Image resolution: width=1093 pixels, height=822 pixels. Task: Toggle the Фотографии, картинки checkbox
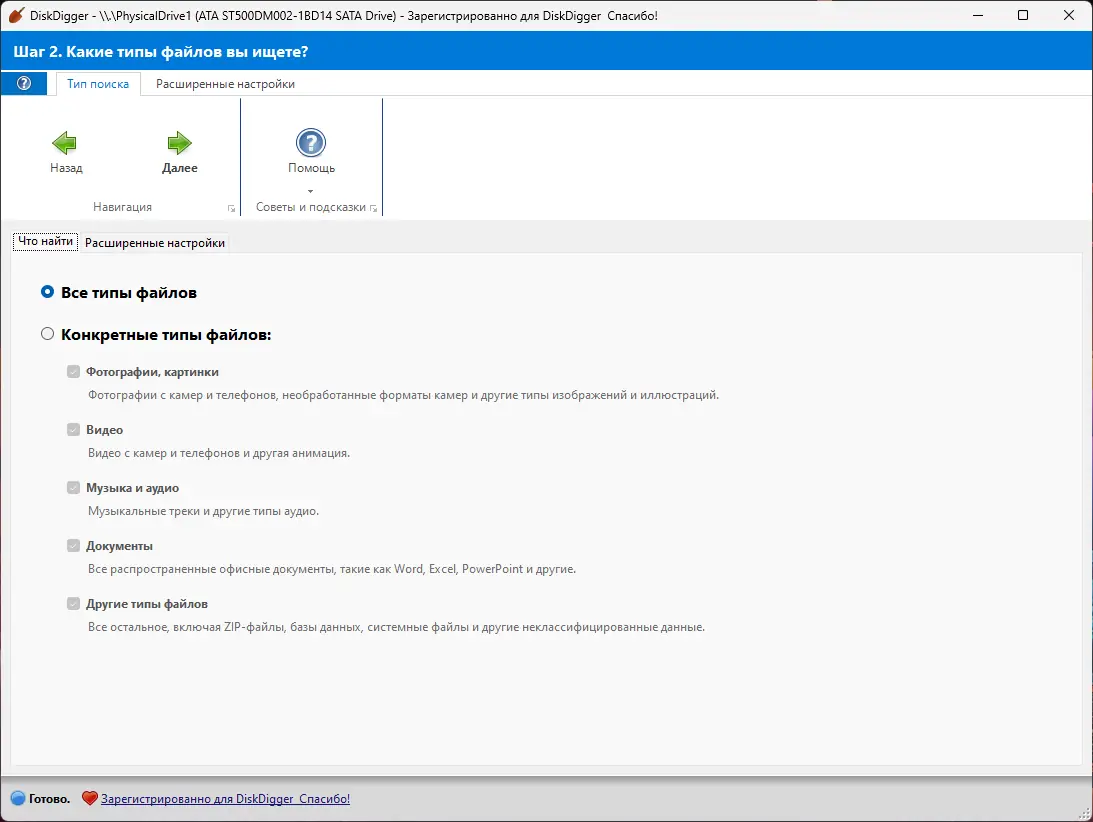click(73, 371)
